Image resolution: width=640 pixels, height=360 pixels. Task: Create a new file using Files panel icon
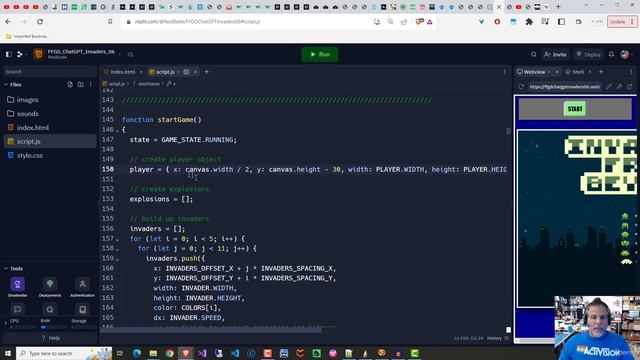(70, 84)
